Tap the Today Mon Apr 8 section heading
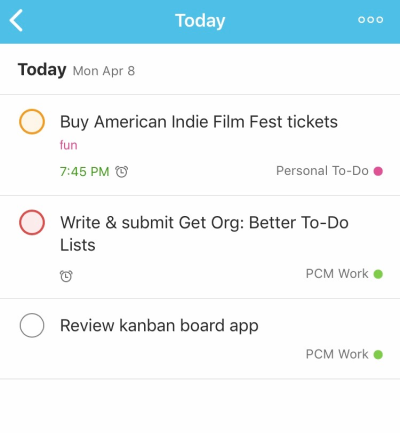Viewport: 400px width, 433px height. pyautogui.click(x=76, y=70)
